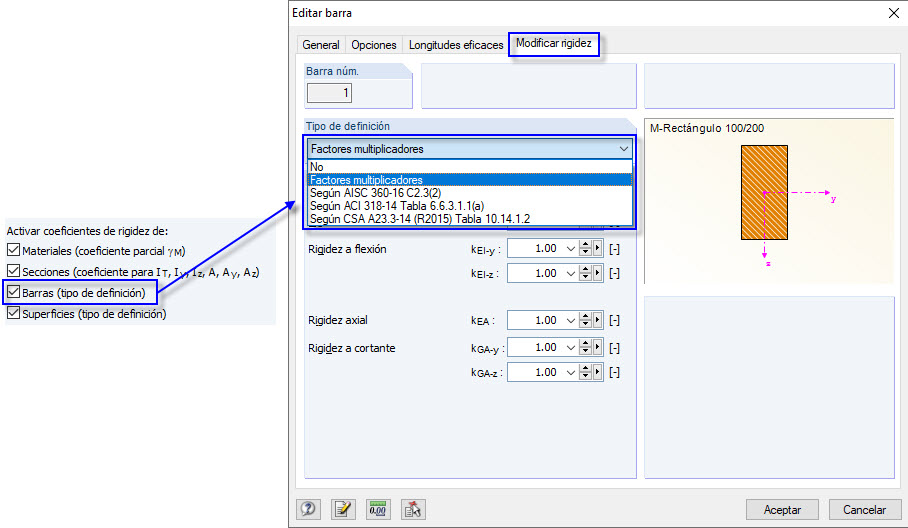Open the kEA side arrow menu
This screenshot has width=908, height=528.
pyautogui.click(x=597, y=320)
